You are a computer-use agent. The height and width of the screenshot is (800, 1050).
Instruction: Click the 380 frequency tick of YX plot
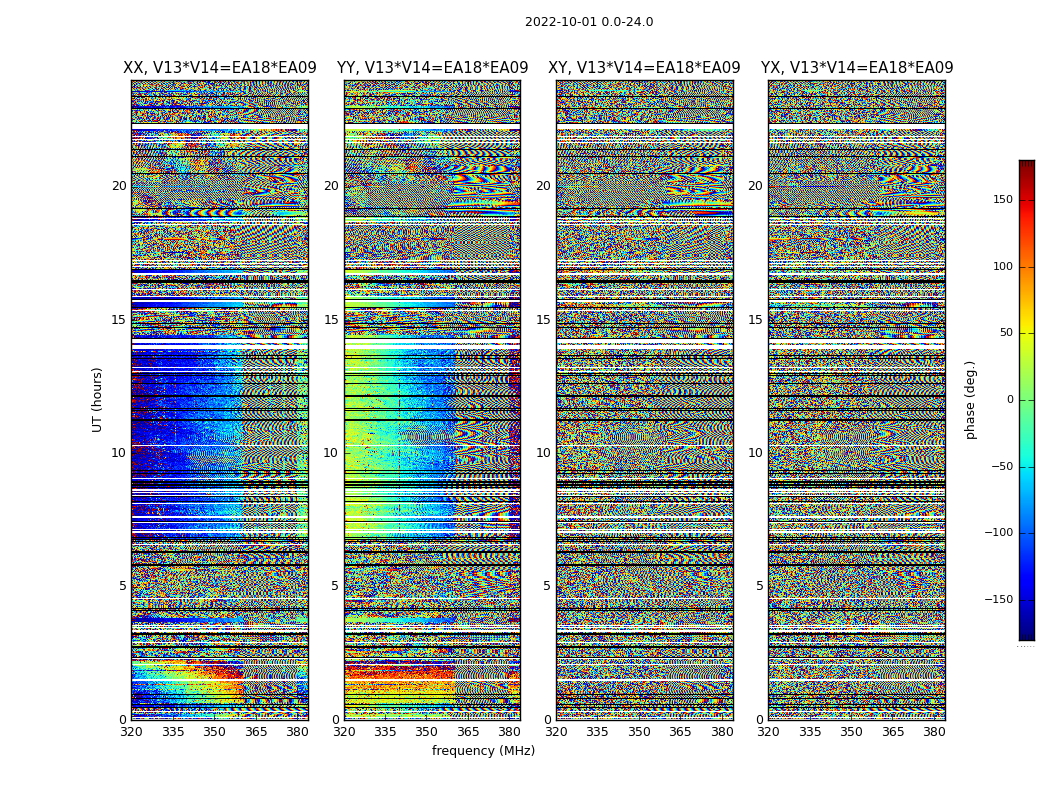(934, 732)
